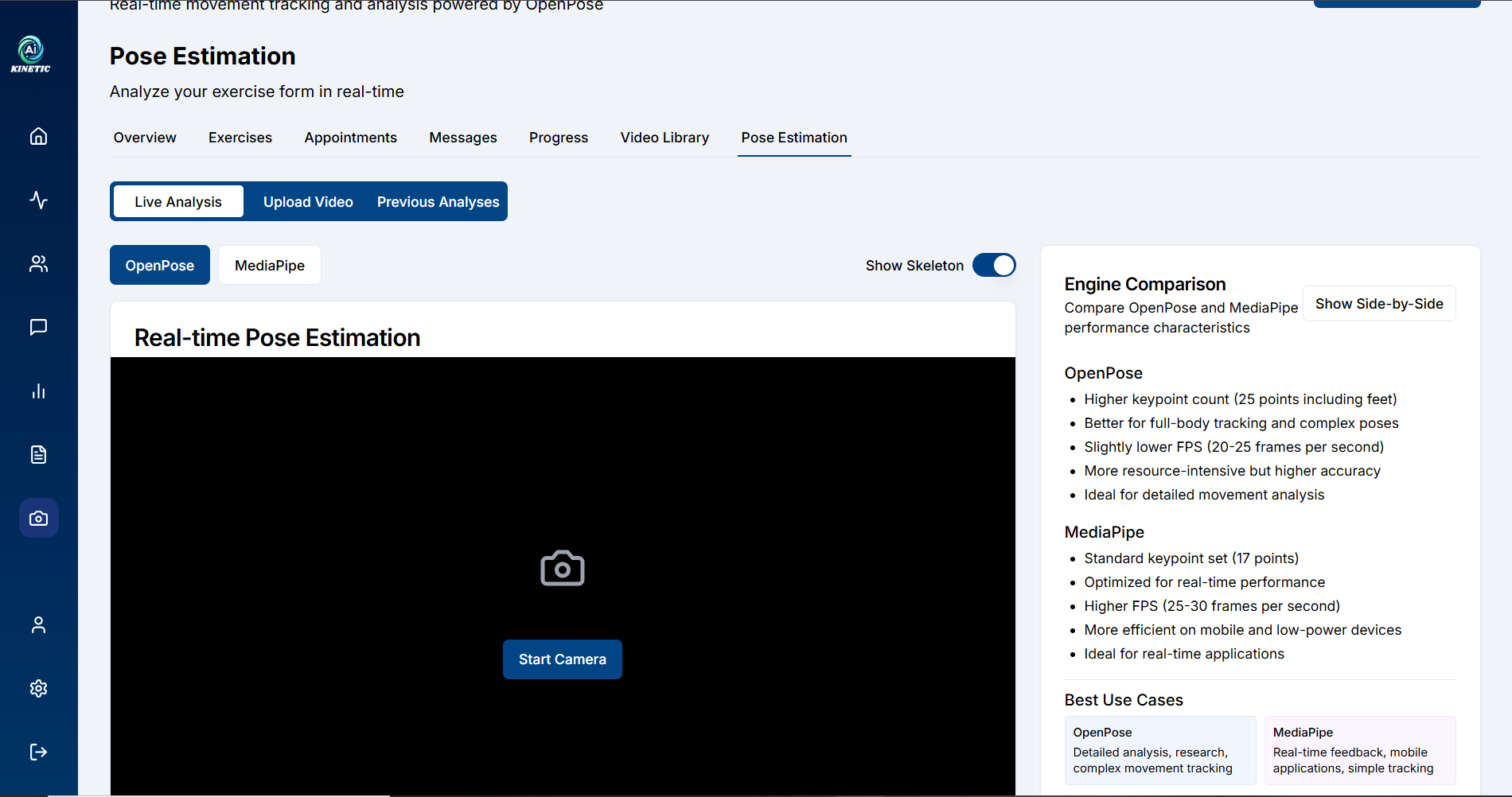The image size is (1512, 797).
Task: Click the camera placeholder in video area
Action: coord(563,568)
